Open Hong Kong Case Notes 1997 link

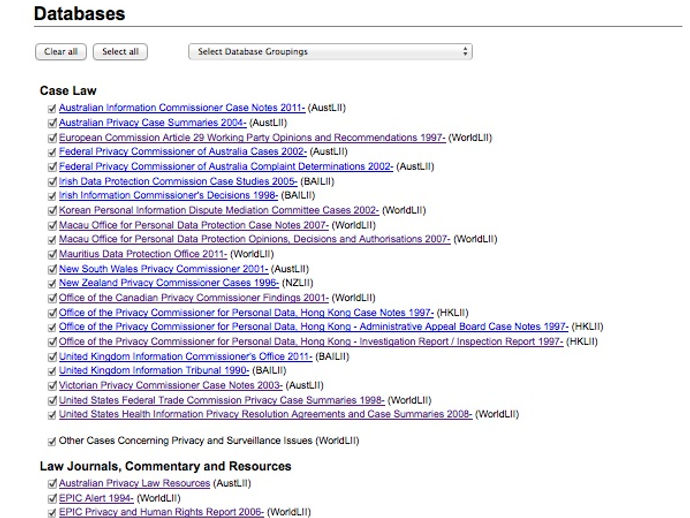tap(246, 312)
